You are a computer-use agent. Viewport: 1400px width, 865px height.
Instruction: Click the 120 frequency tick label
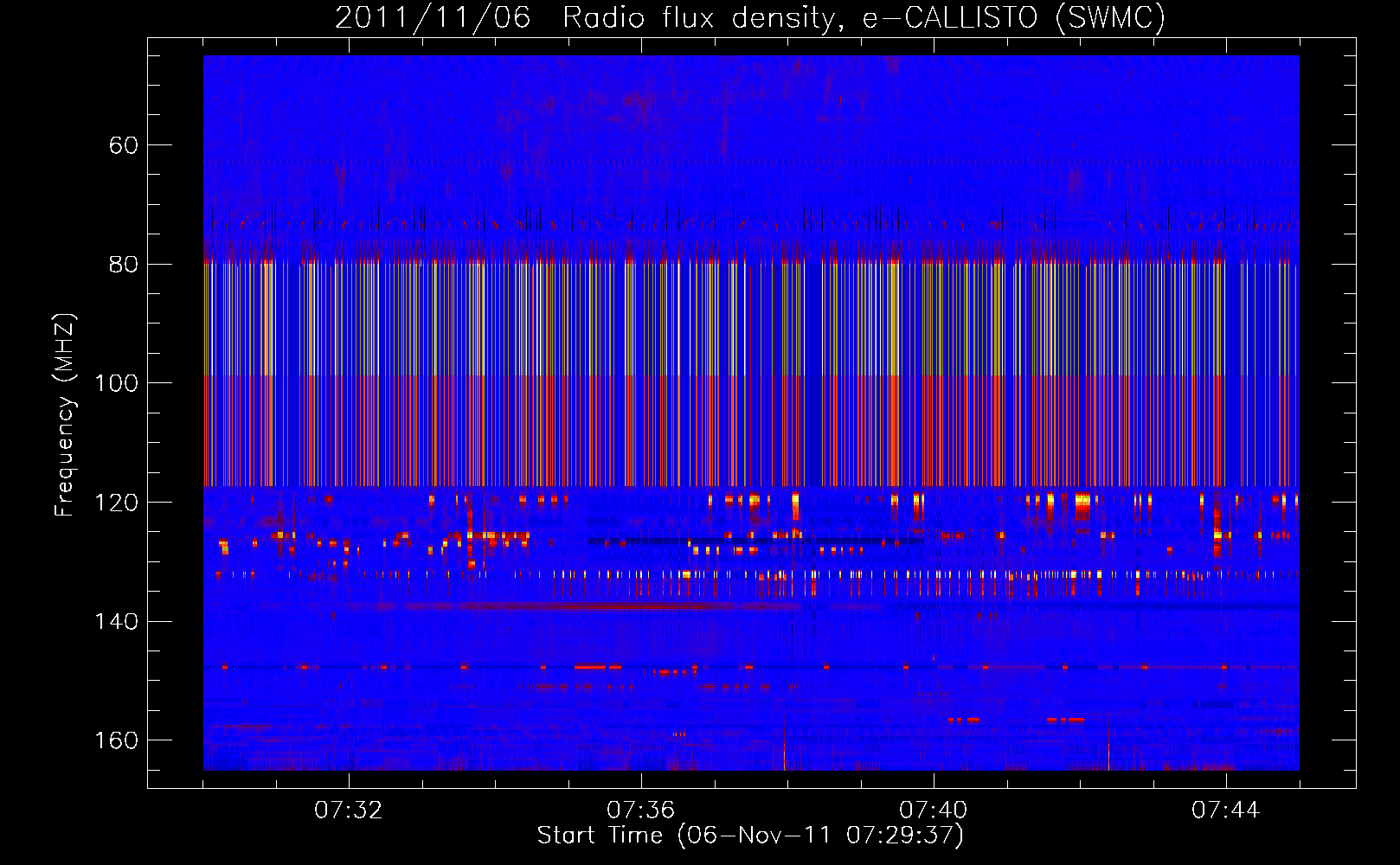coord(117,503)
